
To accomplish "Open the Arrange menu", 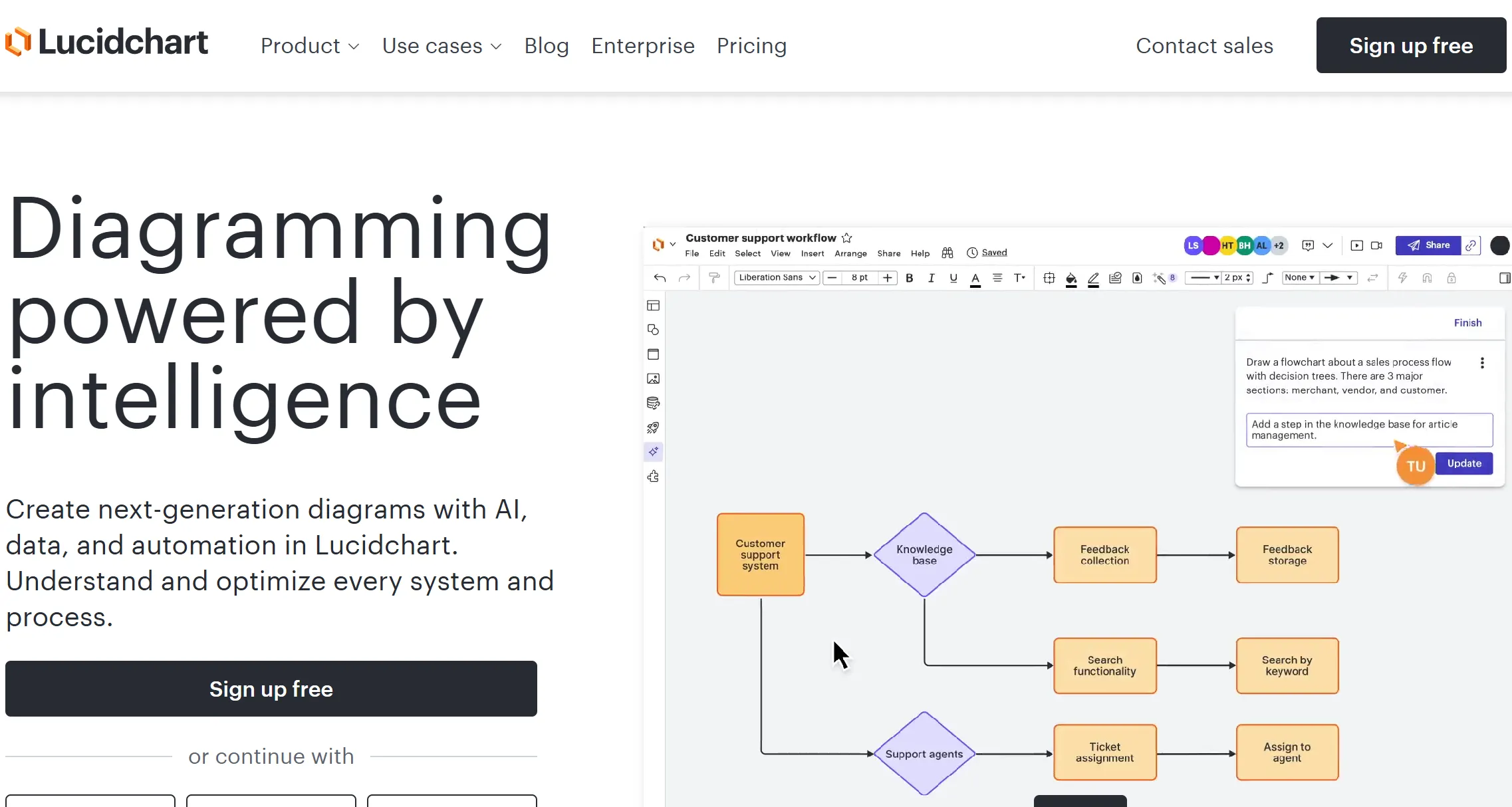I will point(850,253).
